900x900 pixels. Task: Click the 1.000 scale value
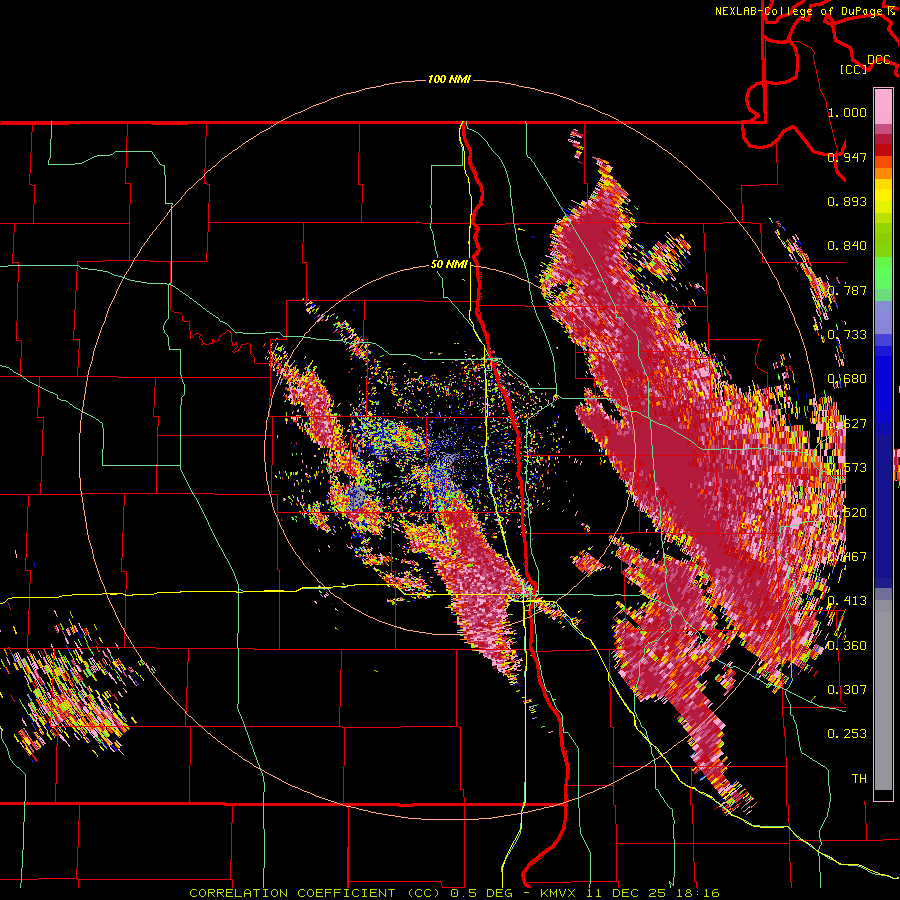pos(847,112)
